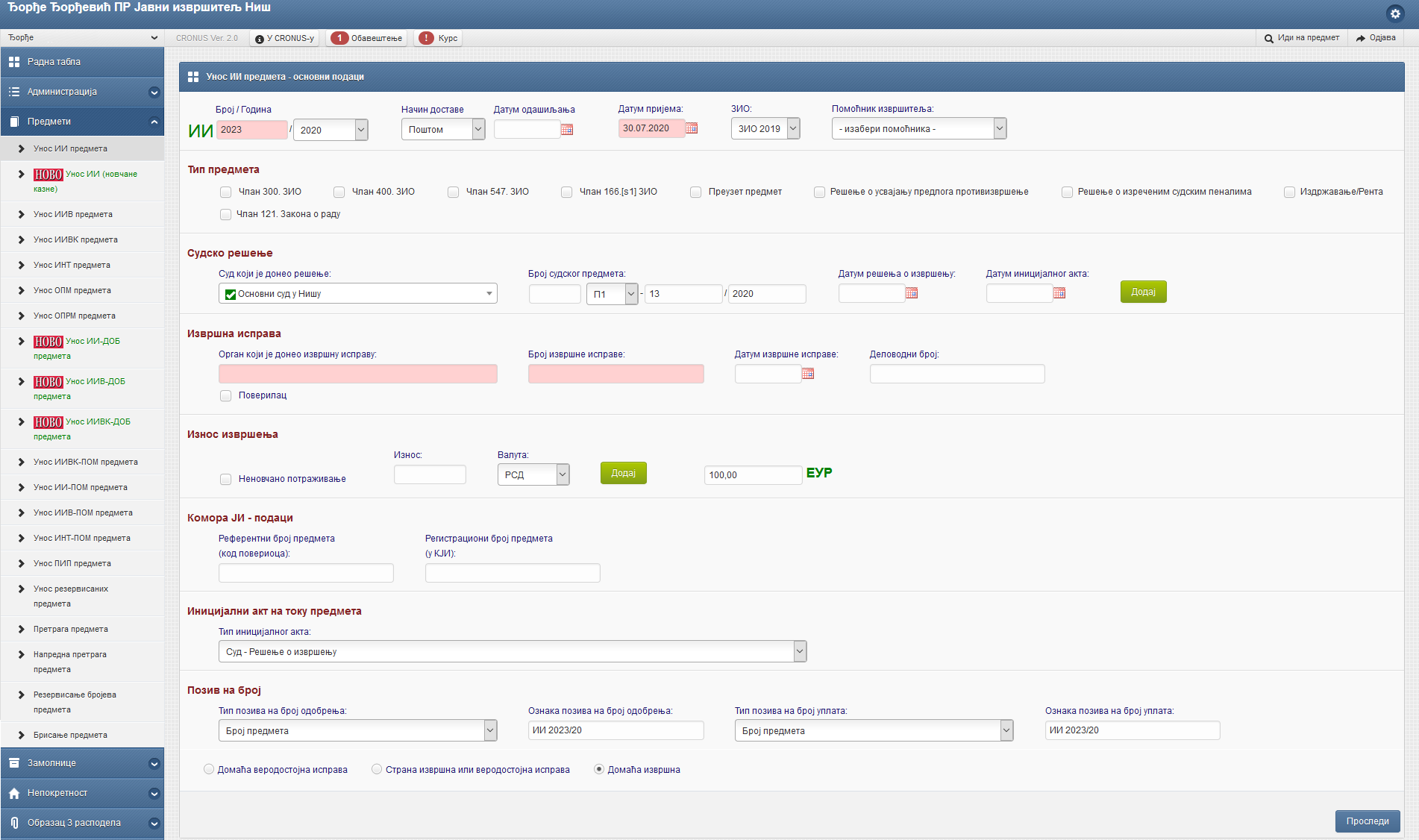Open calendar for Датум решења о извршењу
The height and width of the screenshot is (840, 1419).
(x=912, y=293)
